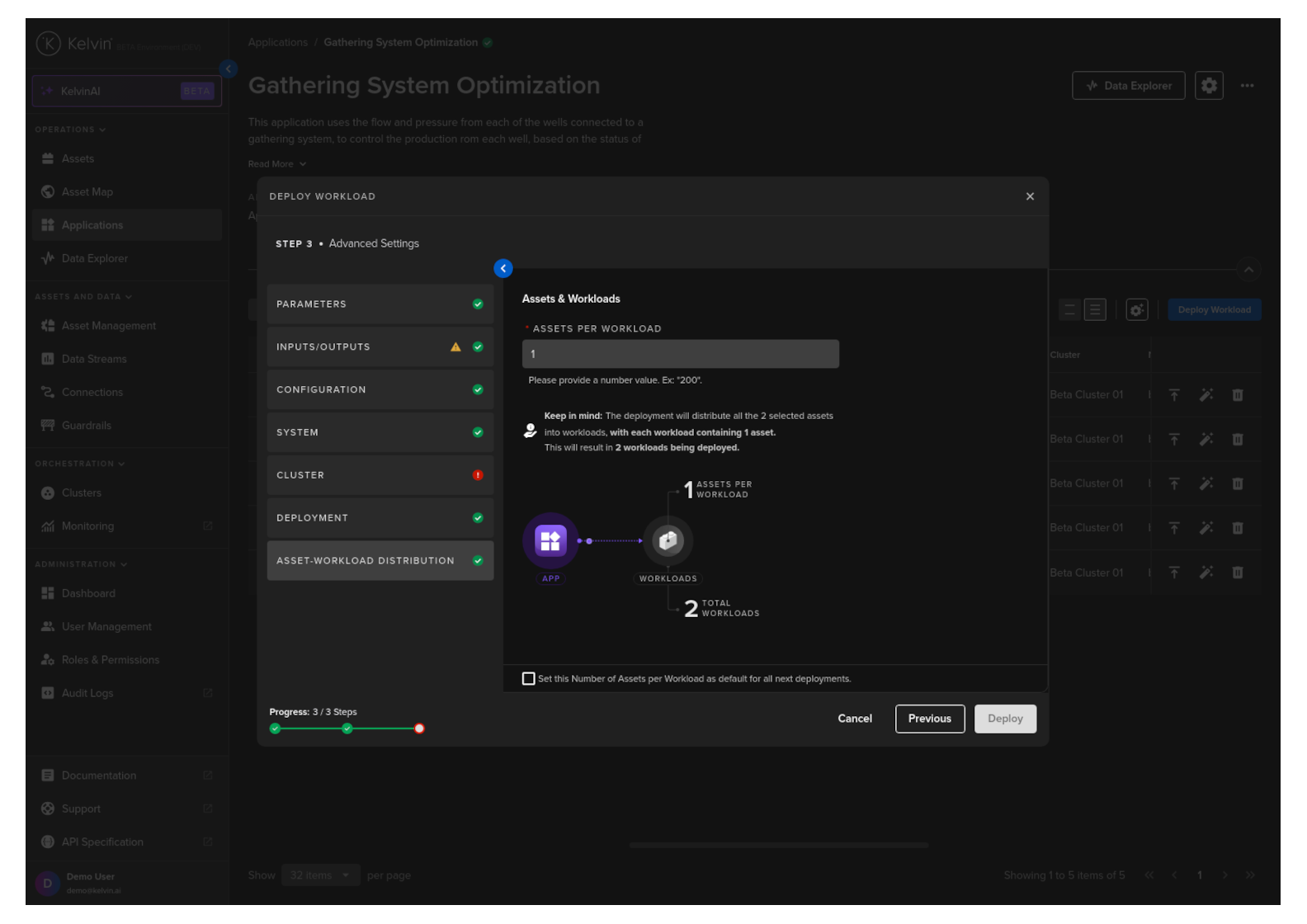Select the Parameters settings section
Screen dimensions: 1307x924
coord(380,304)
